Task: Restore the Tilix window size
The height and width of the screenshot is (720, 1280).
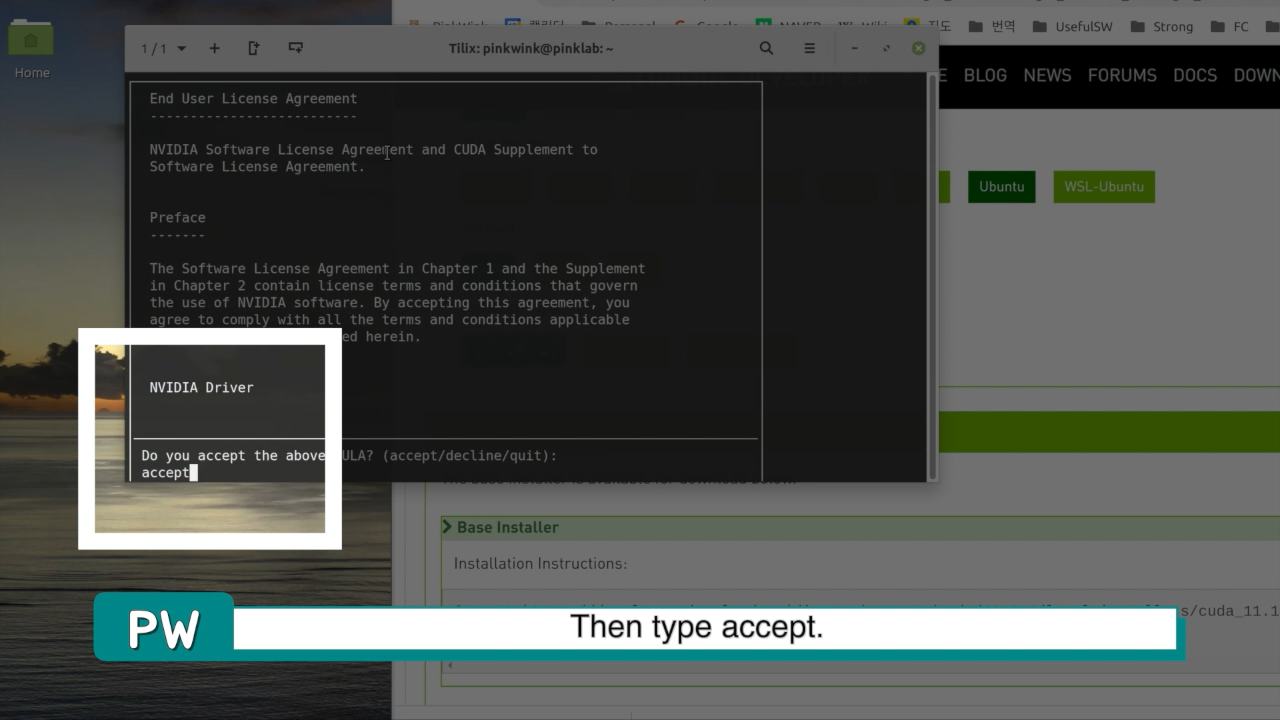Action: coord(886,48)
